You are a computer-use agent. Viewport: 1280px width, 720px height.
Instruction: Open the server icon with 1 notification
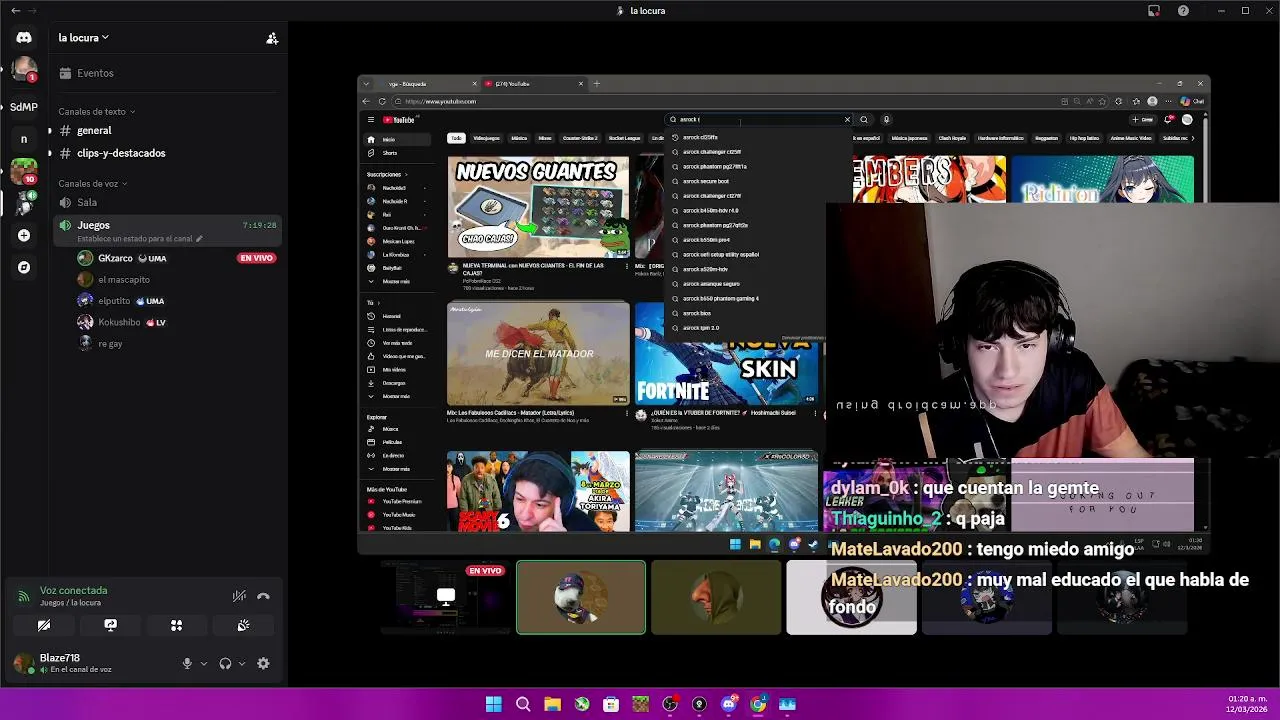pyautogui.click(x=24, y=70)
